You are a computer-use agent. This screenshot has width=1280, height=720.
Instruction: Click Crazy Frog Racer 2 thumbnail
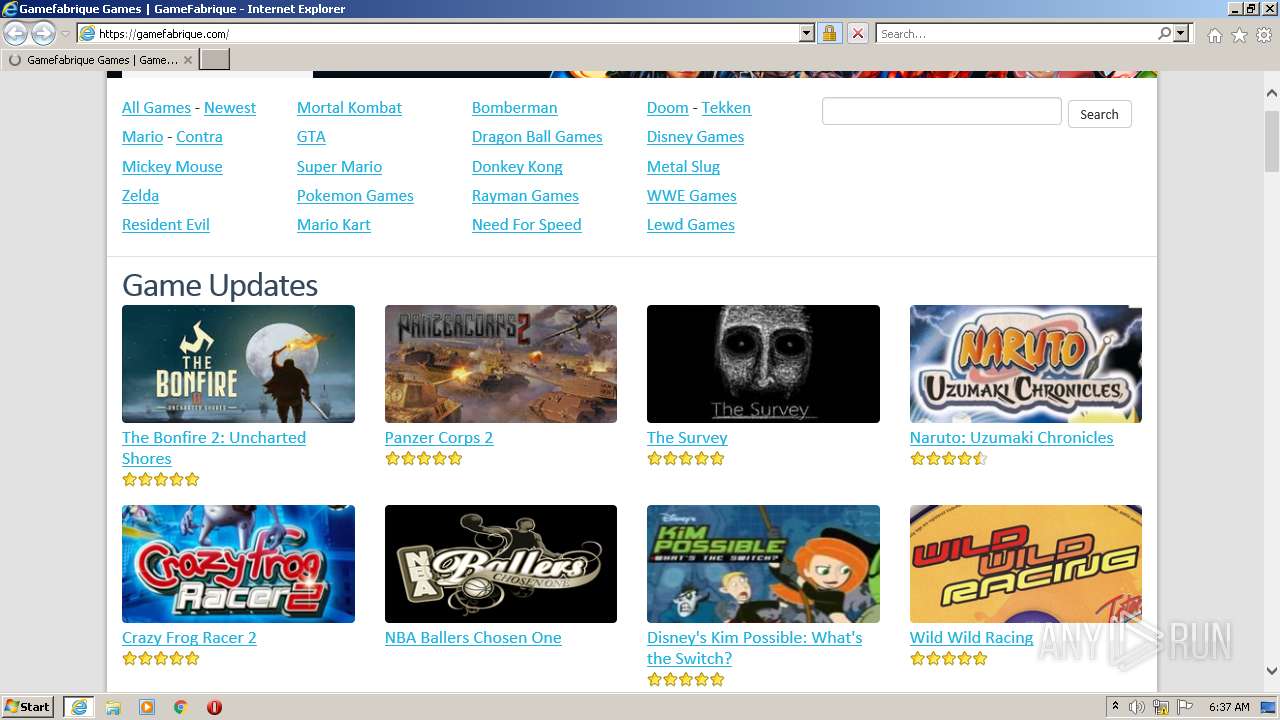pyautogui.click(x=238, y=564)
